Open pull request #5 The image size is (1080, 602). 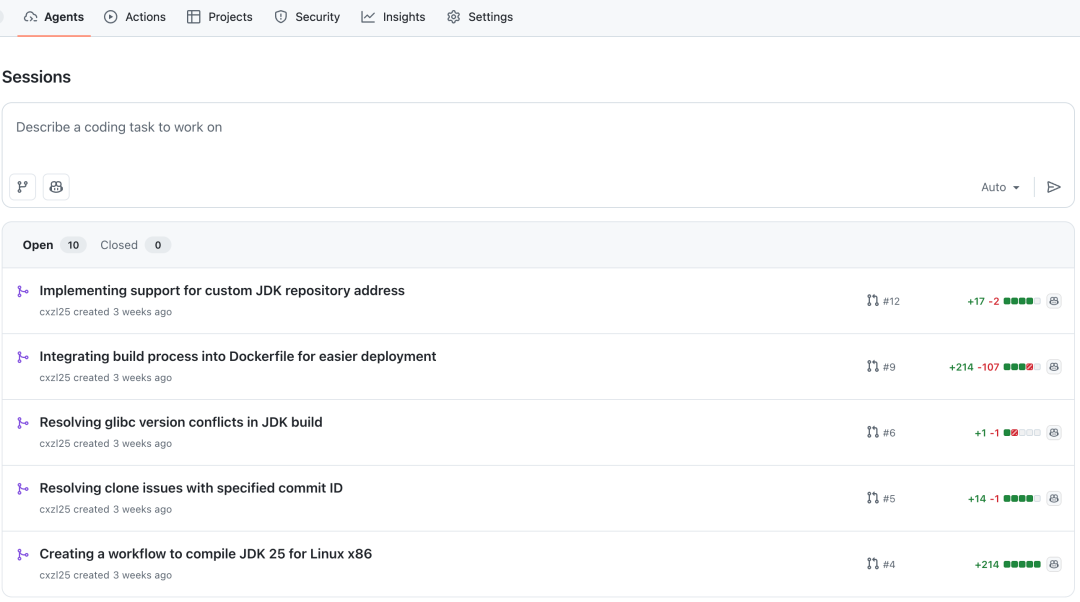pyautogui.click(x=881, y=499)
